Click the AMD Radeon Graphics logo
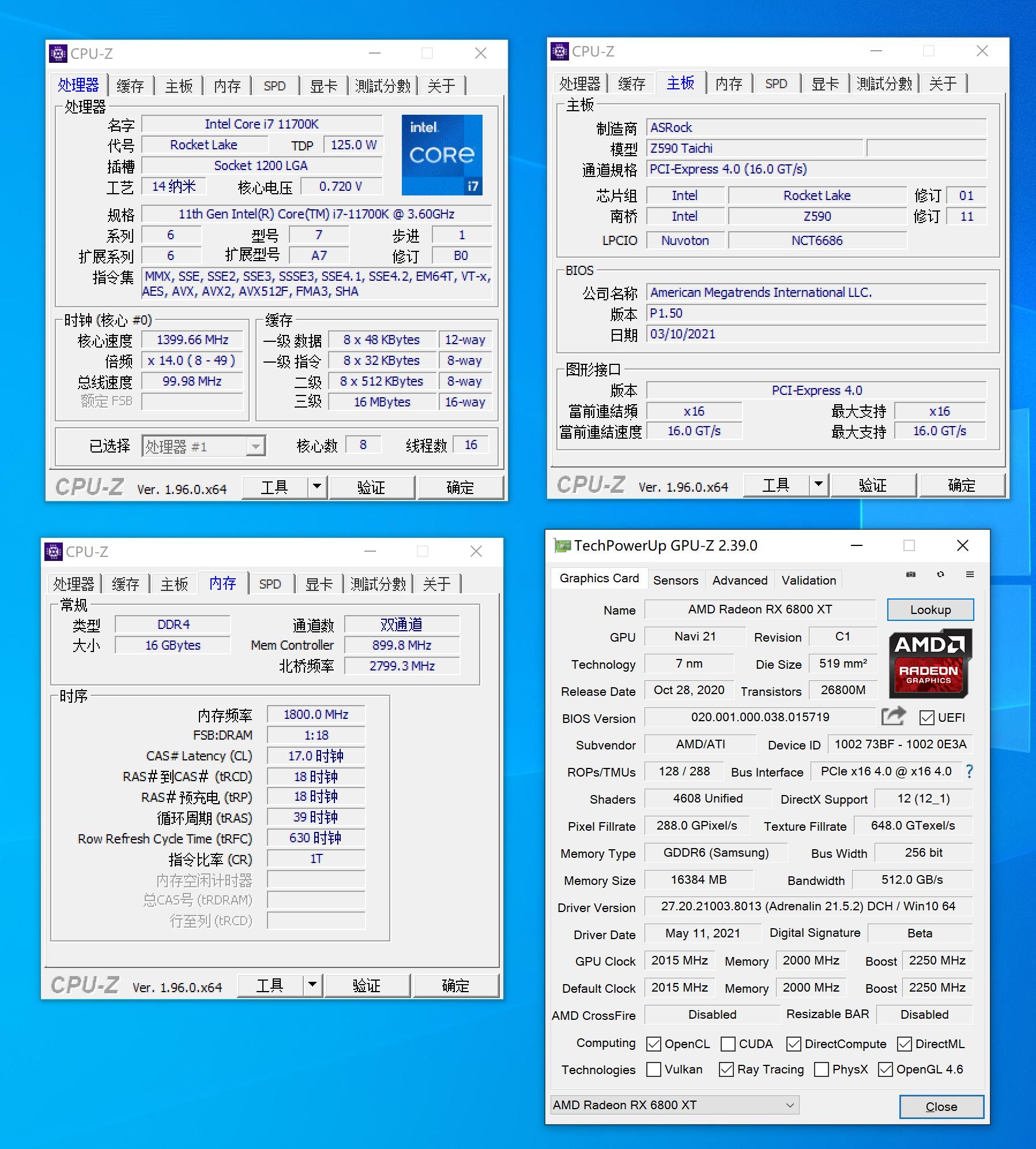Image resolution: width=1036 pixels, height=1149 pixels. [x=929, y=663]
